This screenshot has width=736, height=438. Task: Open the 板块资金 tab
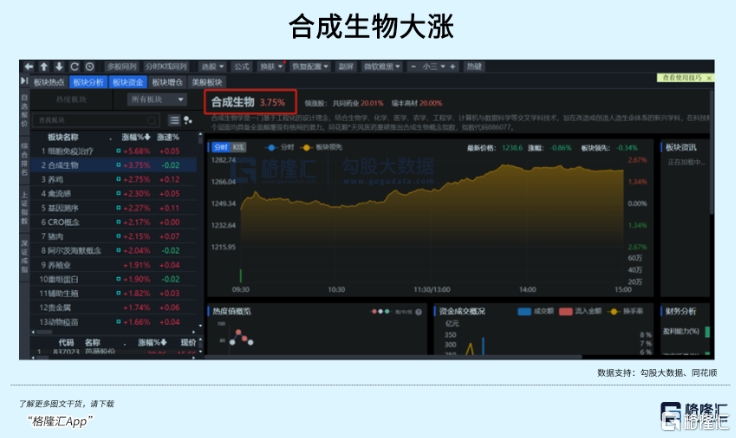(128, 82)
